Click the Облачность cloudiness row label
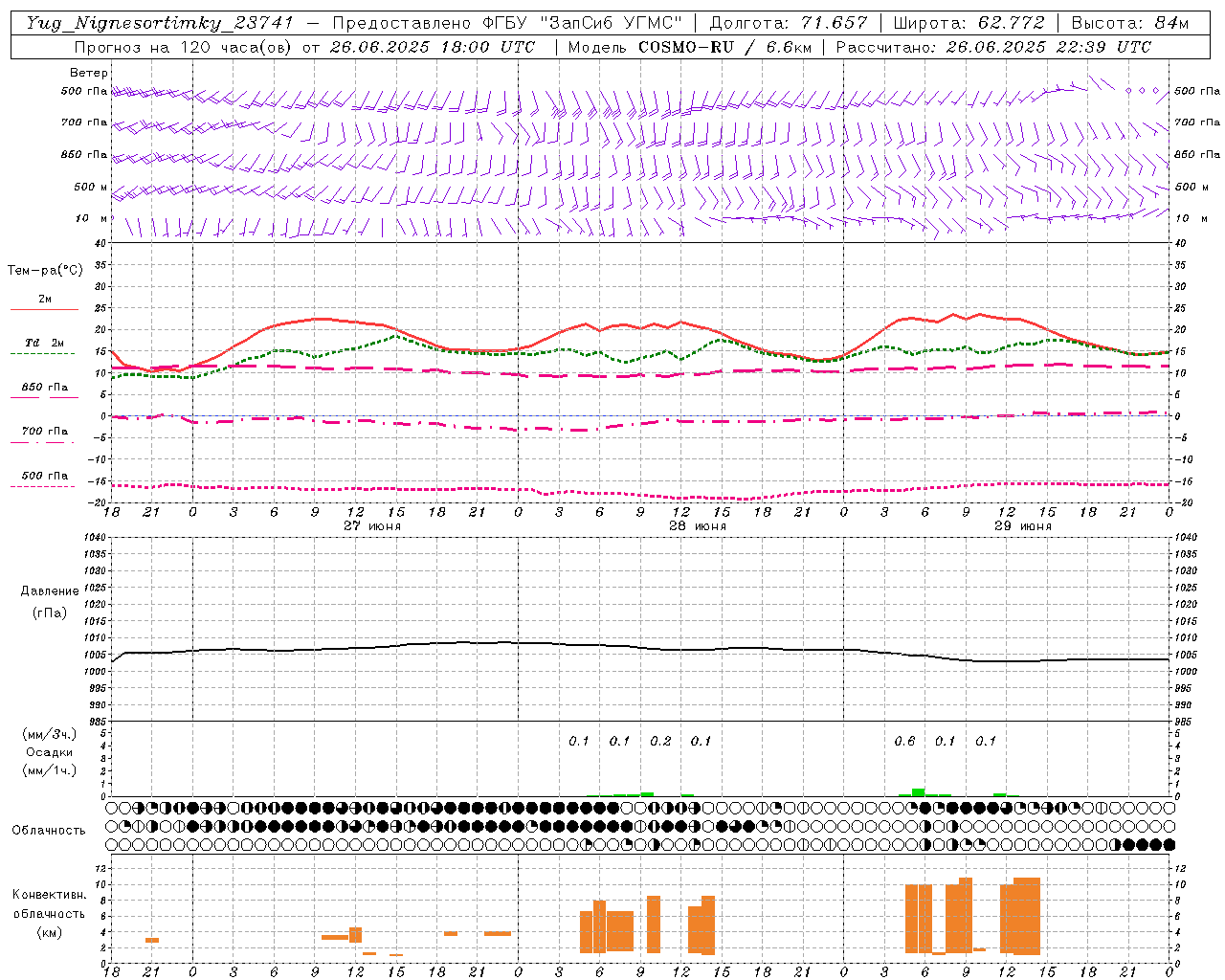Screen dimensions: 1225x980 click(49, 831)
